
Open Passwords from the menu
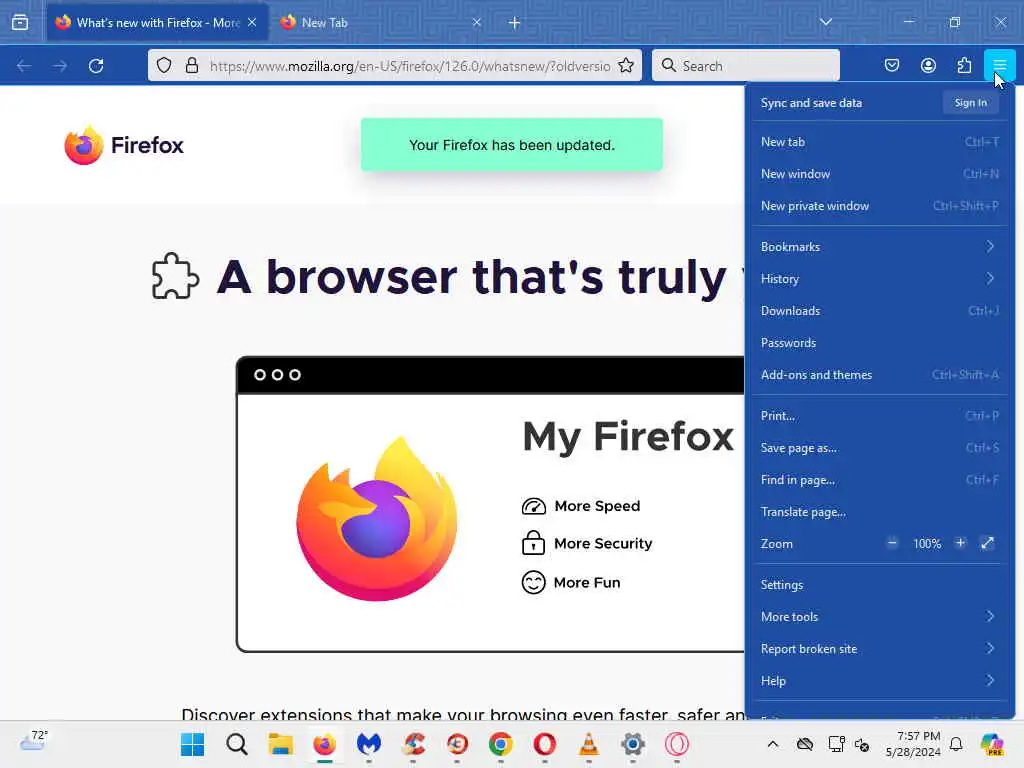click(880, 343)
